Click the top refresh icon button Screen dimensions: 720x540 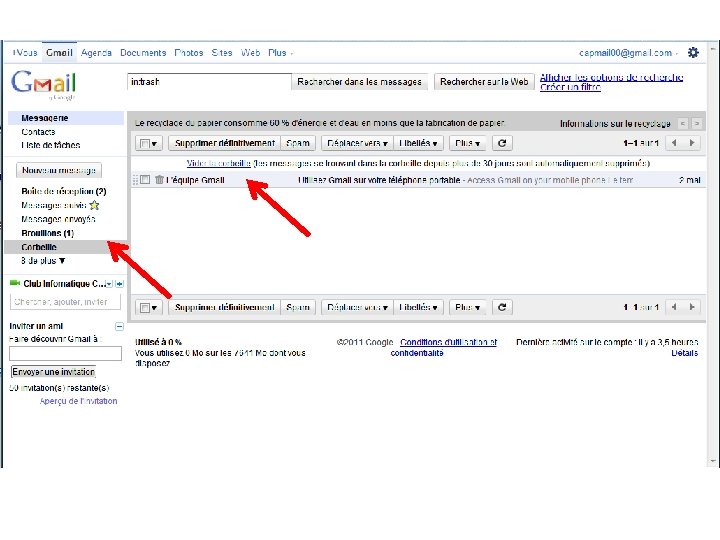pos(502,143)
